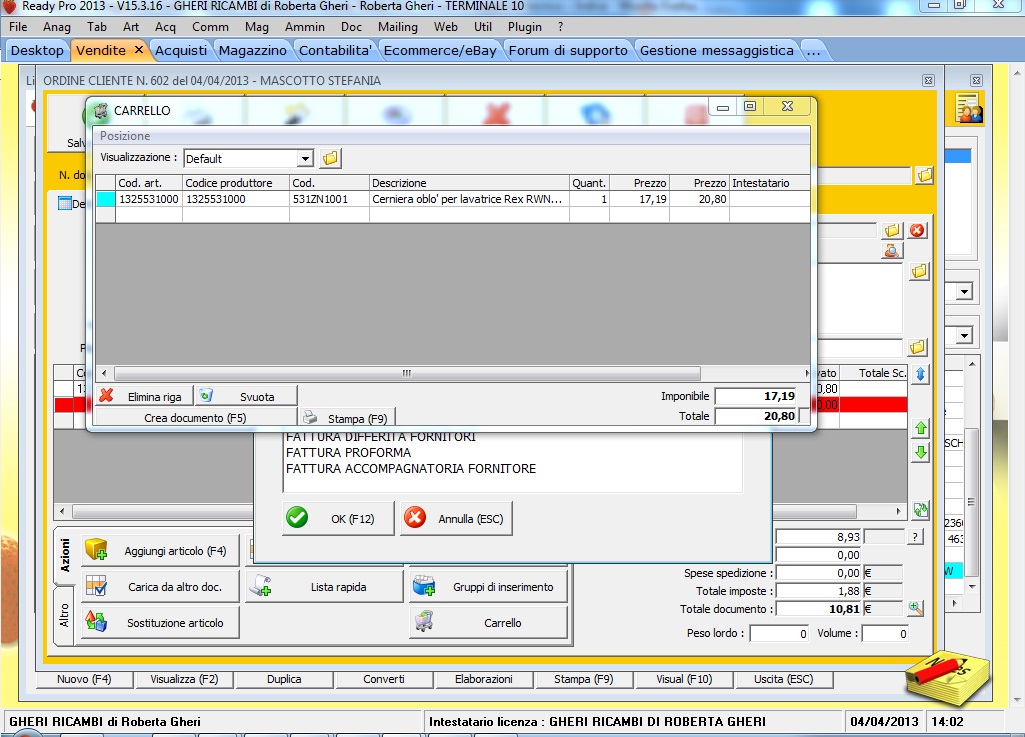This screenshot has height=737, width=1025.
Task: Click the Peso lordo input field
Action: click(779, 633)
